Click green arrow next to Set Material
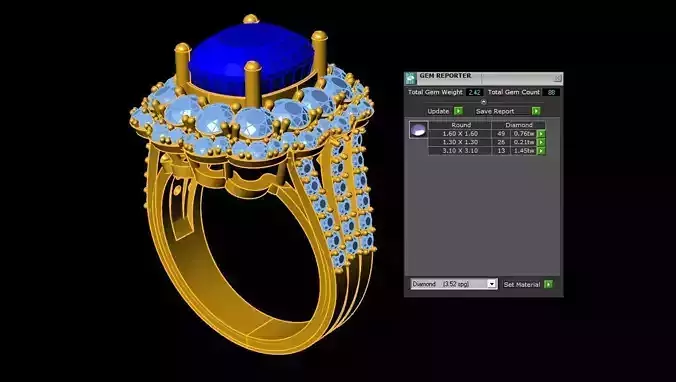Image resolution: width=676 pixels, height=382 pixels. coord(548,284)
